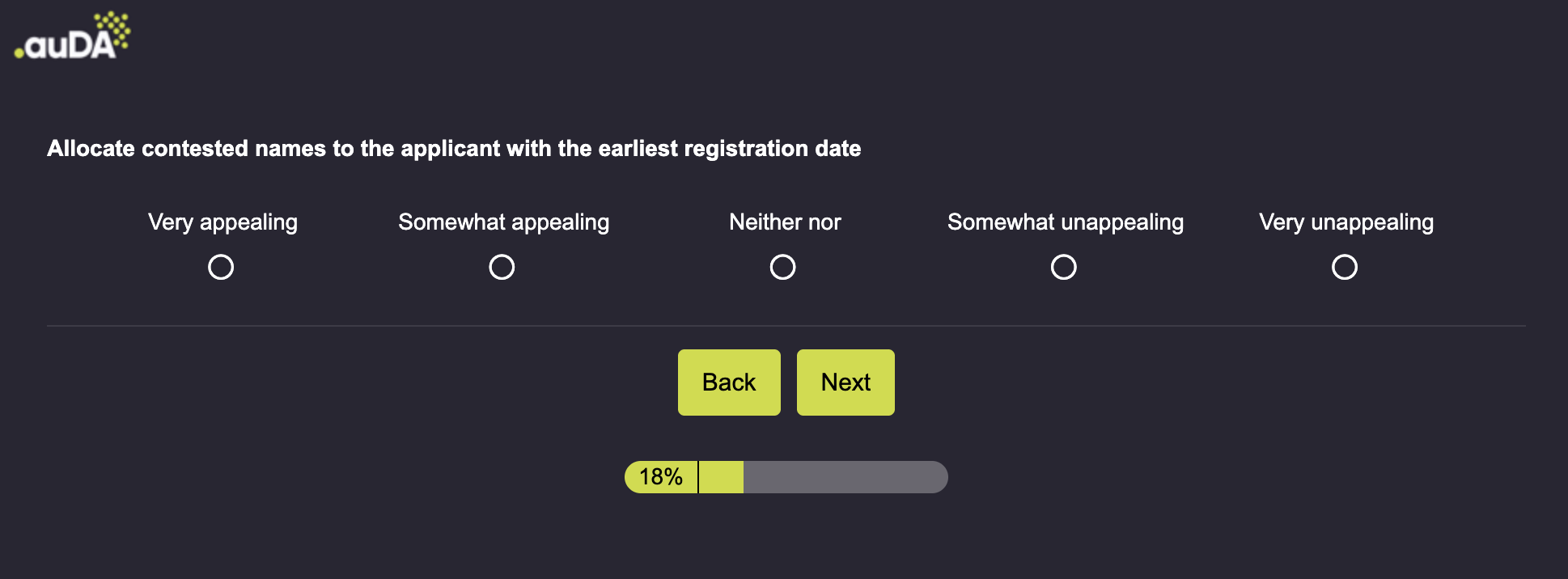
Task: Go back with the Back button
Action: [x=729, y=382]
